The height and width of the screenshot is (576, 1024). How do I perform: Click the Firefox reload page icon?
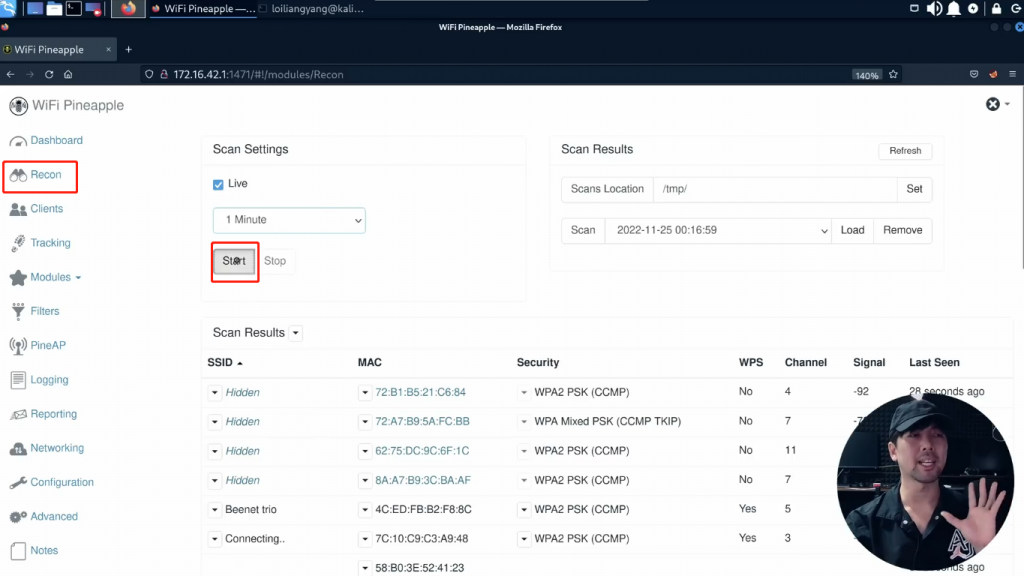49,74
